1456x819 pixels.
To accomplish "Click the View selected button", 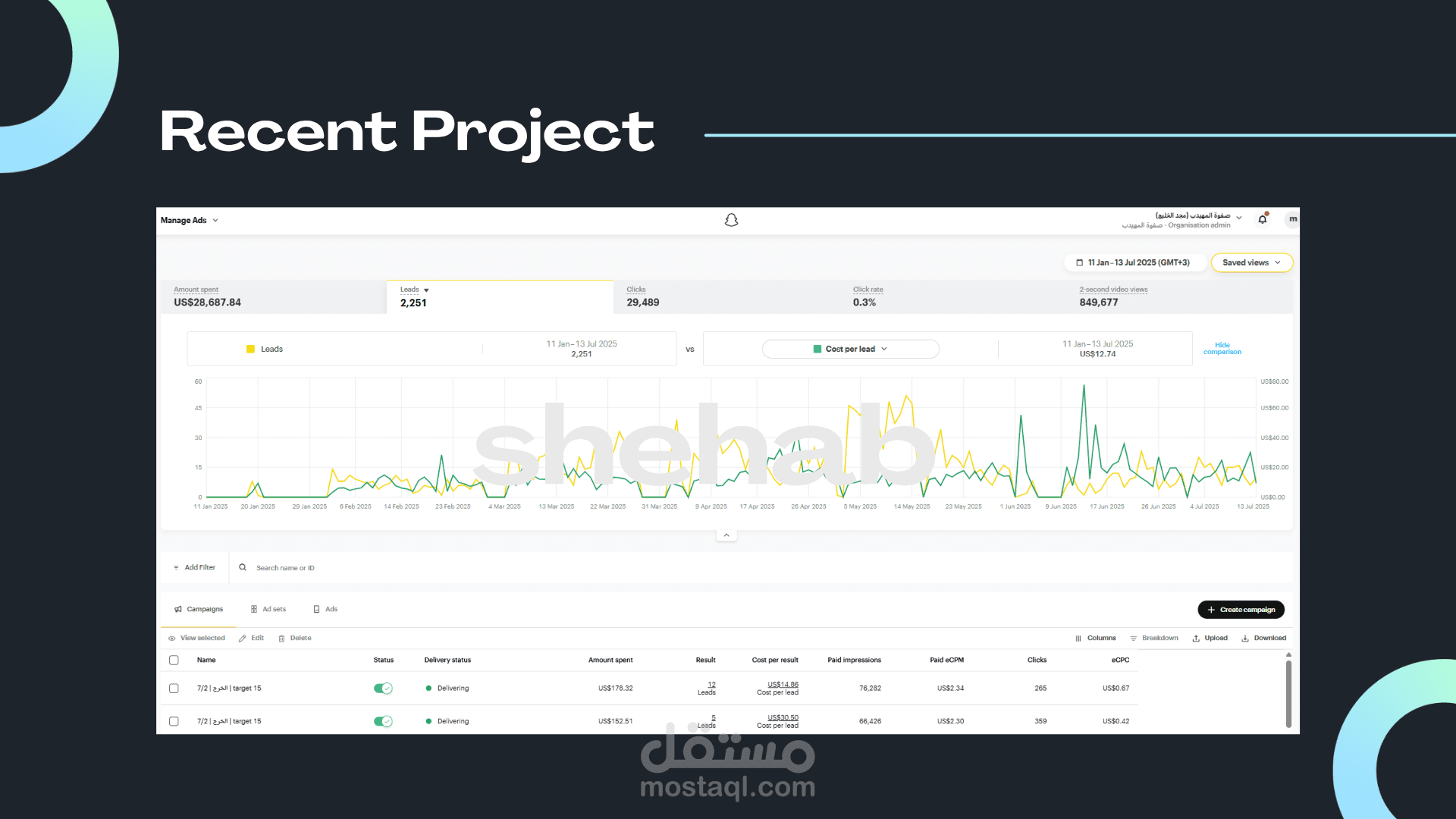I will [x=196, y=639].
